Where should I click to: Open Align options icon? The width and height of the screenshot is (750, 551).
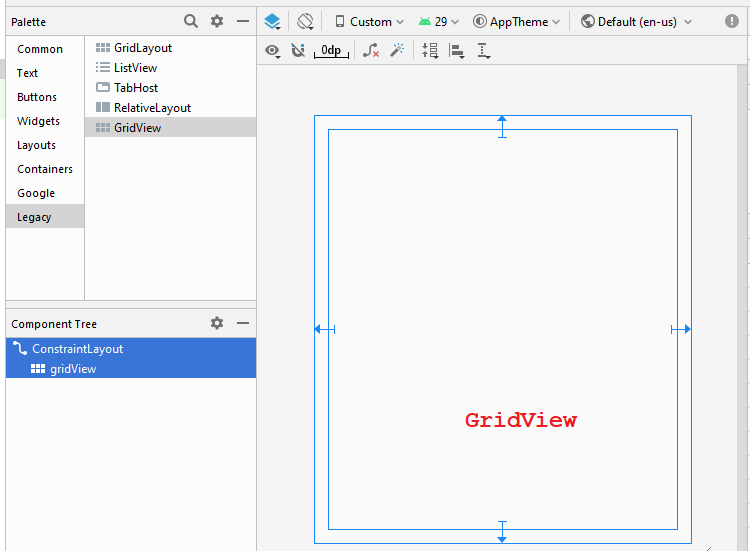click(x=456, y=51)
